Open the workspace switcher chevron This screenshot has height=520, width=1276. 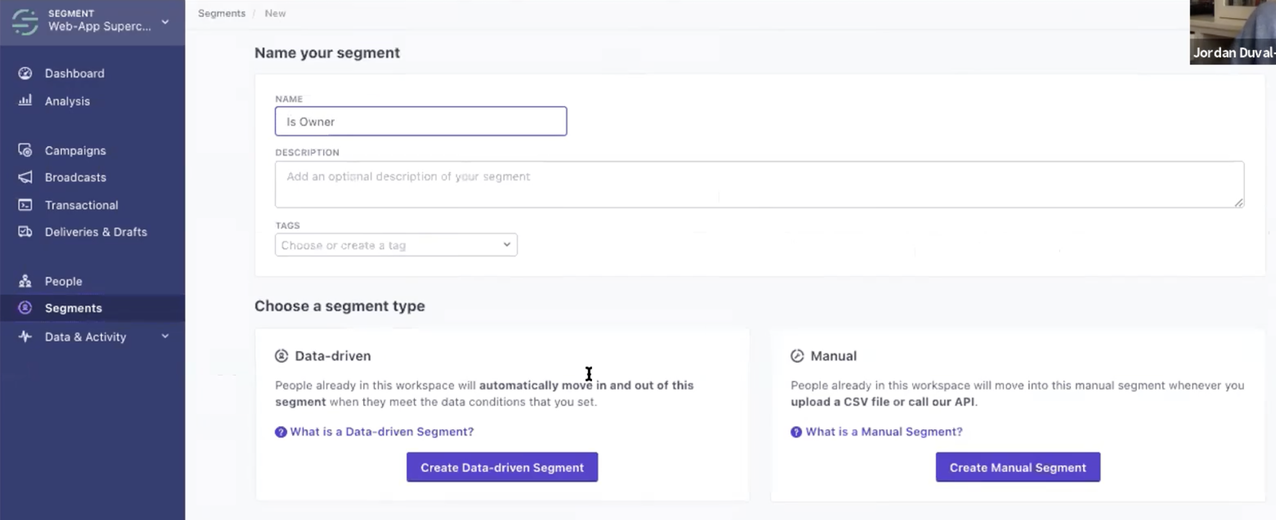pos(165,21)
